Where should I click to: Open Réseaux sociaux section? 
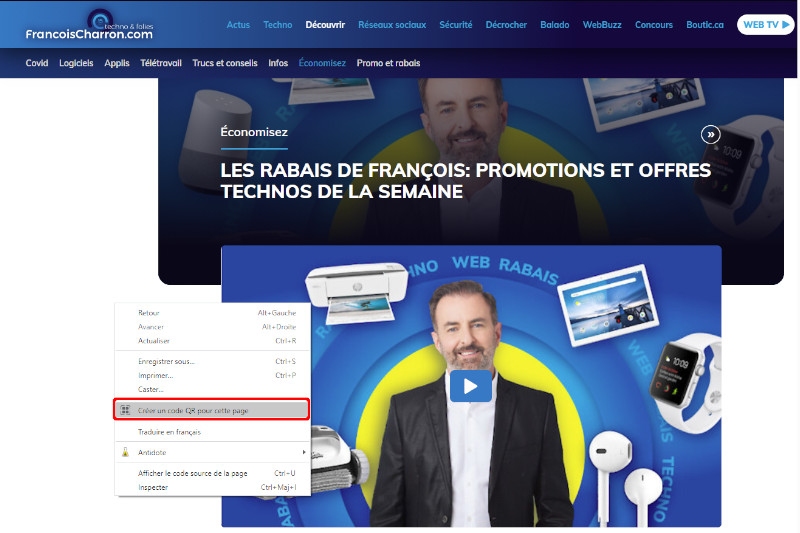point(392,24)
